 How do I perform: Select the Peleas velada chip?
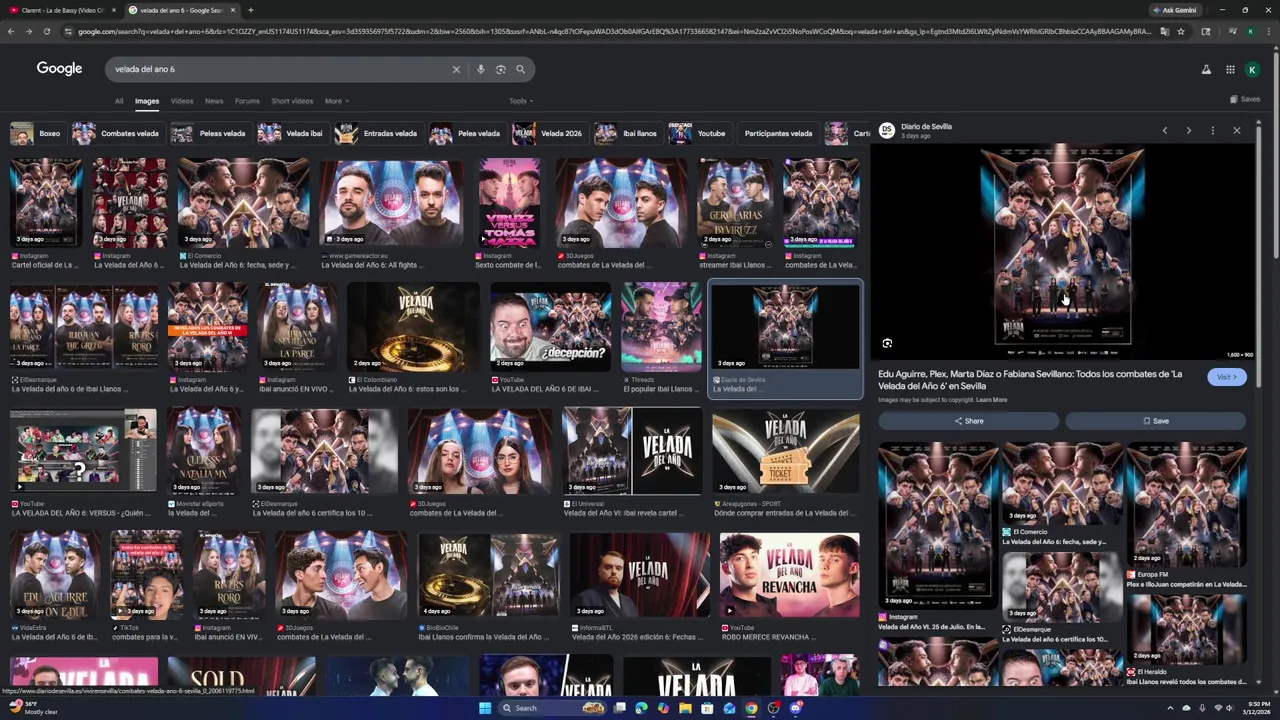pos(209,133)
